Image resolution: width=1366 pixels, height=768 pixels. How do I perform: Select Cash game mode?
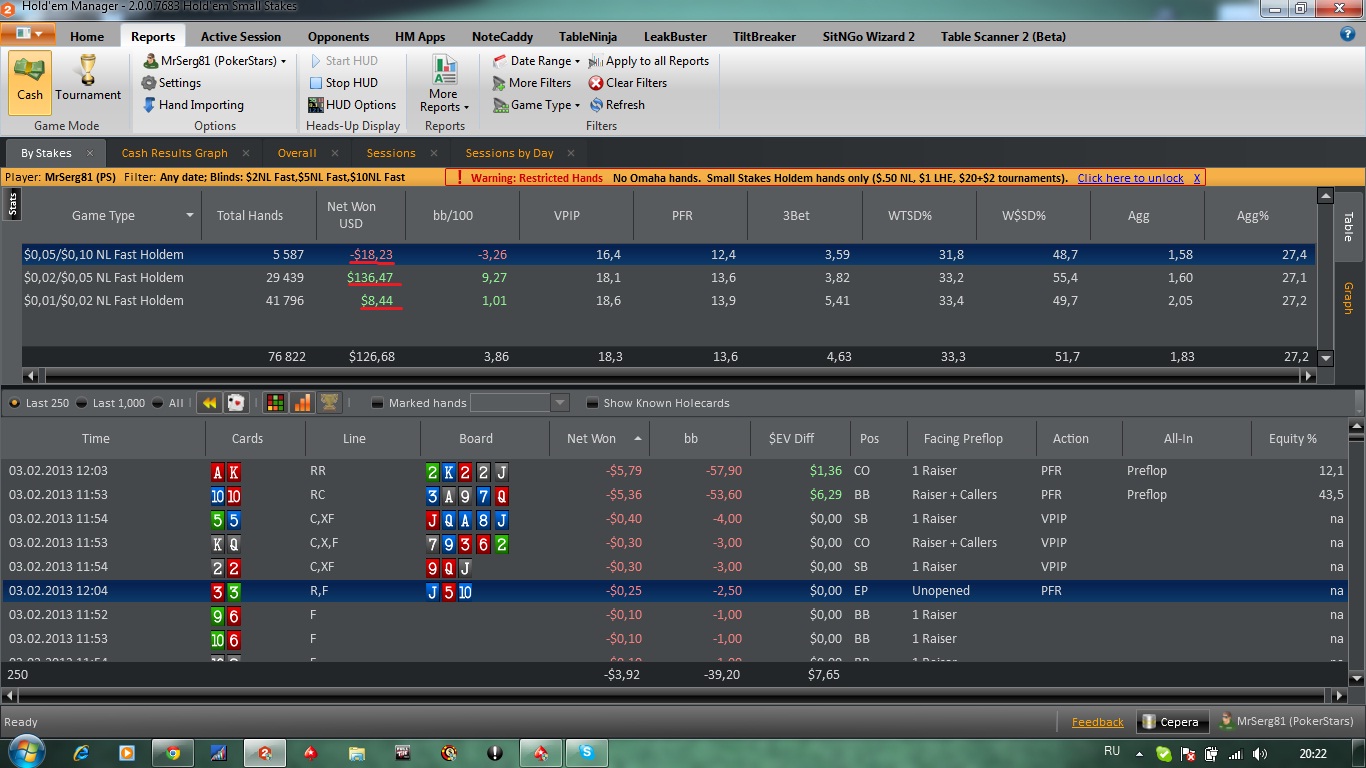[30, 82]
